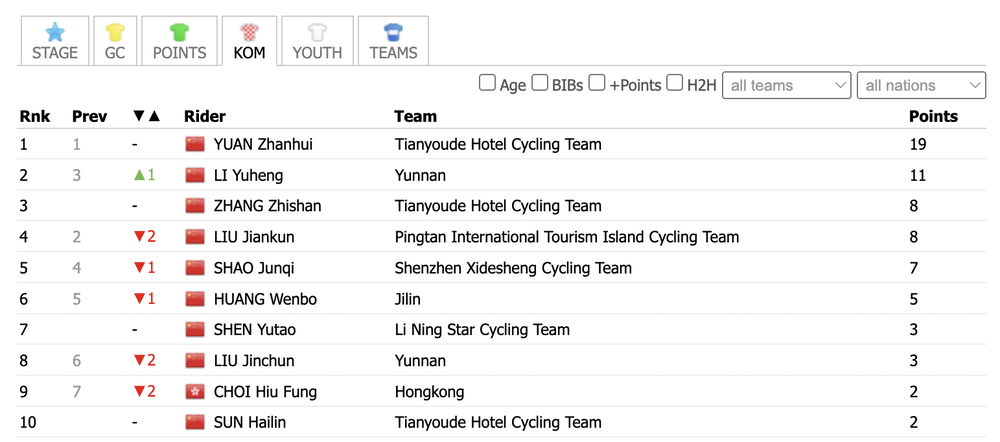Open LIU Jiankun rider link
This screenshot has height=442, width=1000.
254,237
